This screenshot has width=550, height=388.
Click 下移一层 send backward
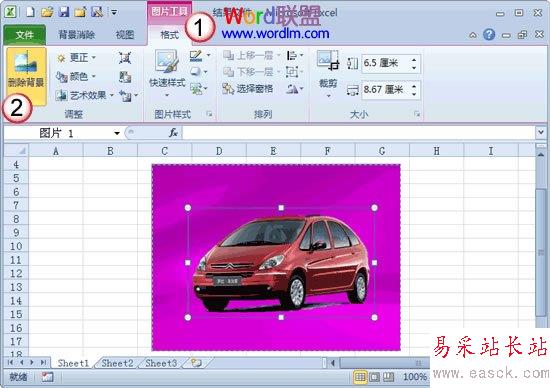pos(251,72)
